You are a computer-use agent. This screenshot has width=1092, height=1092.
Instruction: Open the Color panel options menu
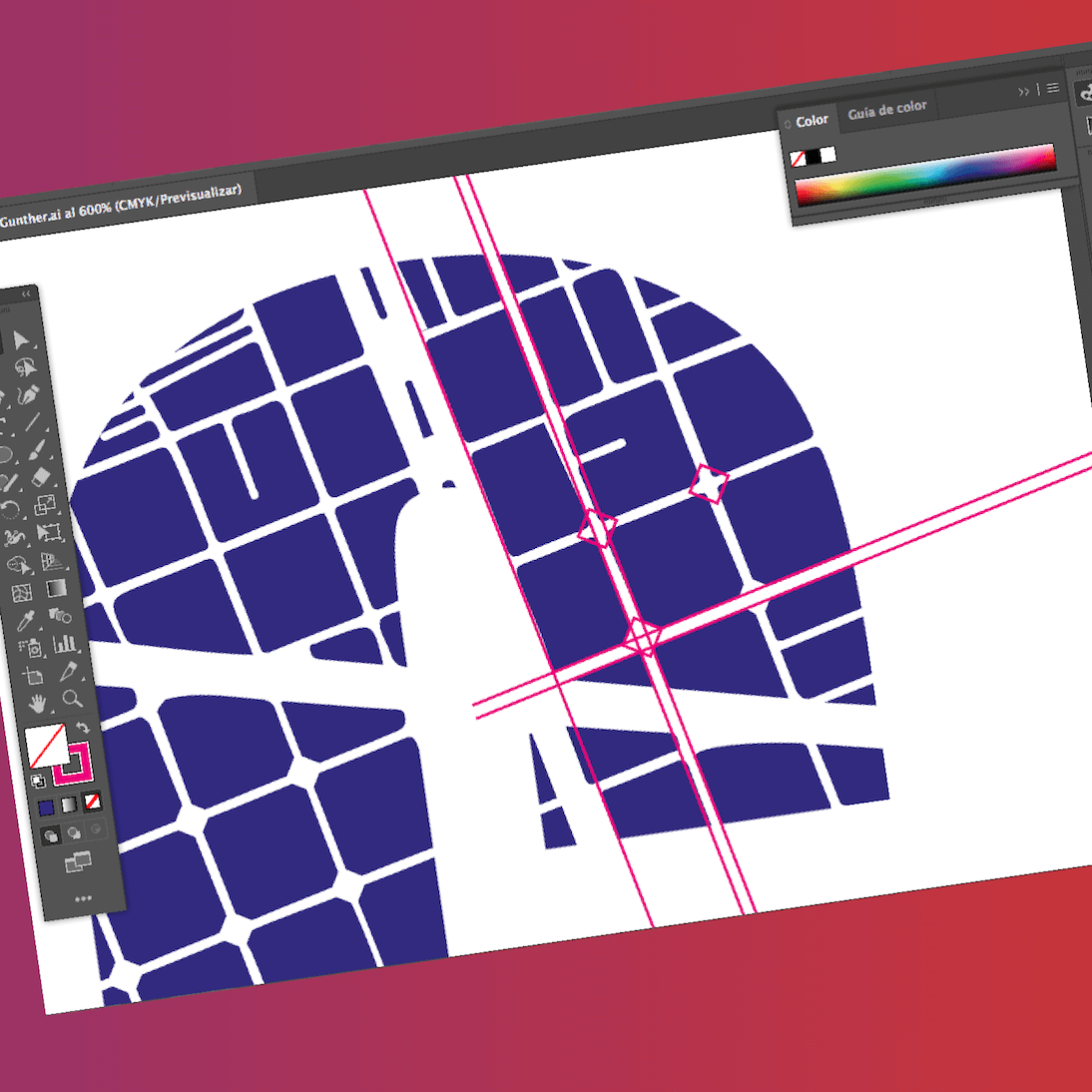point(1053,88)
